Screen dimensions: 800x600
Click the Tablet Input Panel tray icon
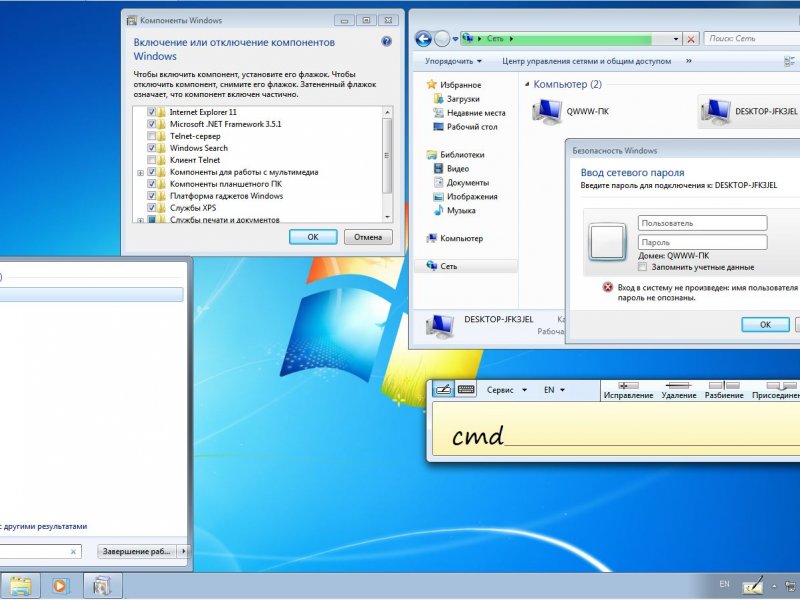753,586
